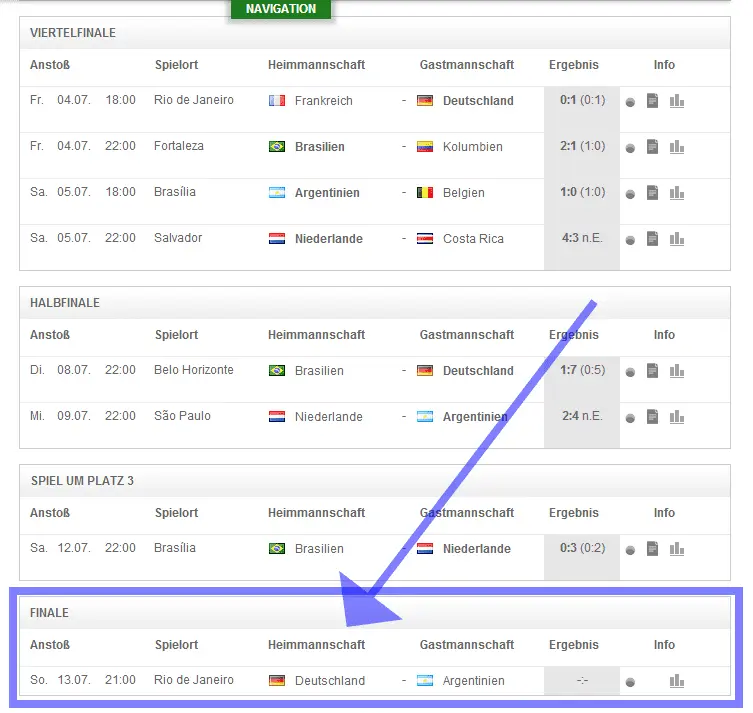Screen dimensions: 753x713
Task: Click statistics chart icon for the Finale match
Action: tap(677, 681)
